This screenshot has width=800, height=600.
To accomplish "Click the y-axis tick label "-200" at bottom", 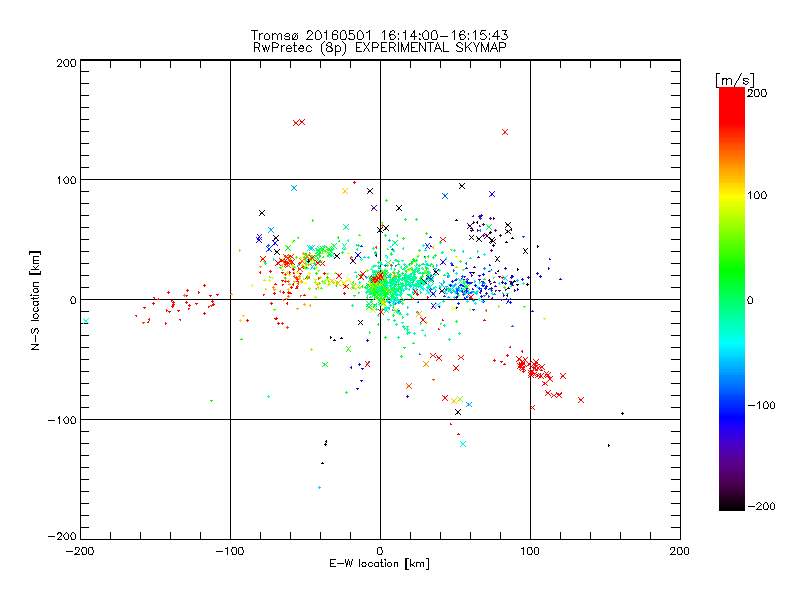I will click(62, 536).
